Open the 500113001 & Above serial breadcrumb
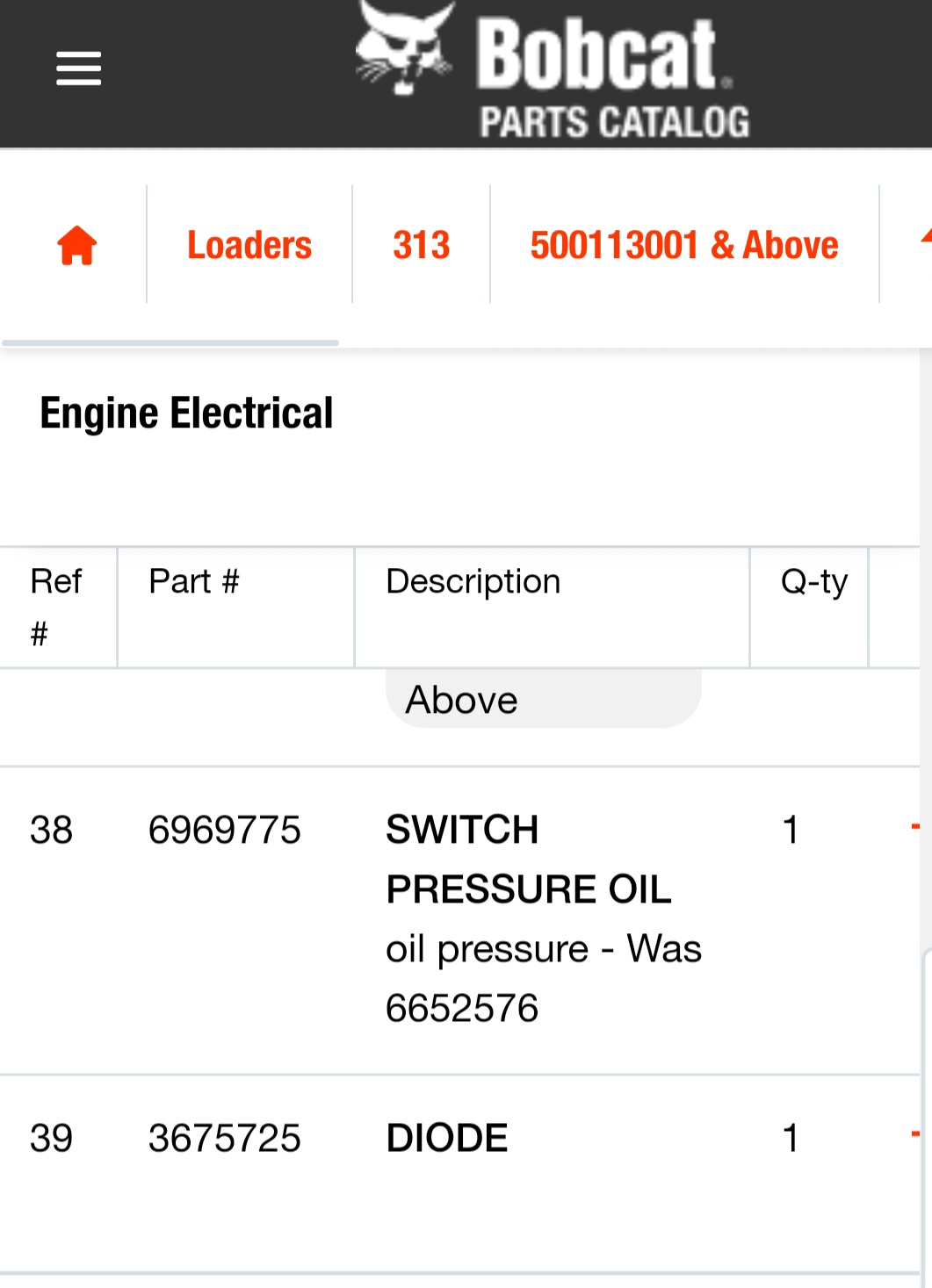 pos(684,245)
